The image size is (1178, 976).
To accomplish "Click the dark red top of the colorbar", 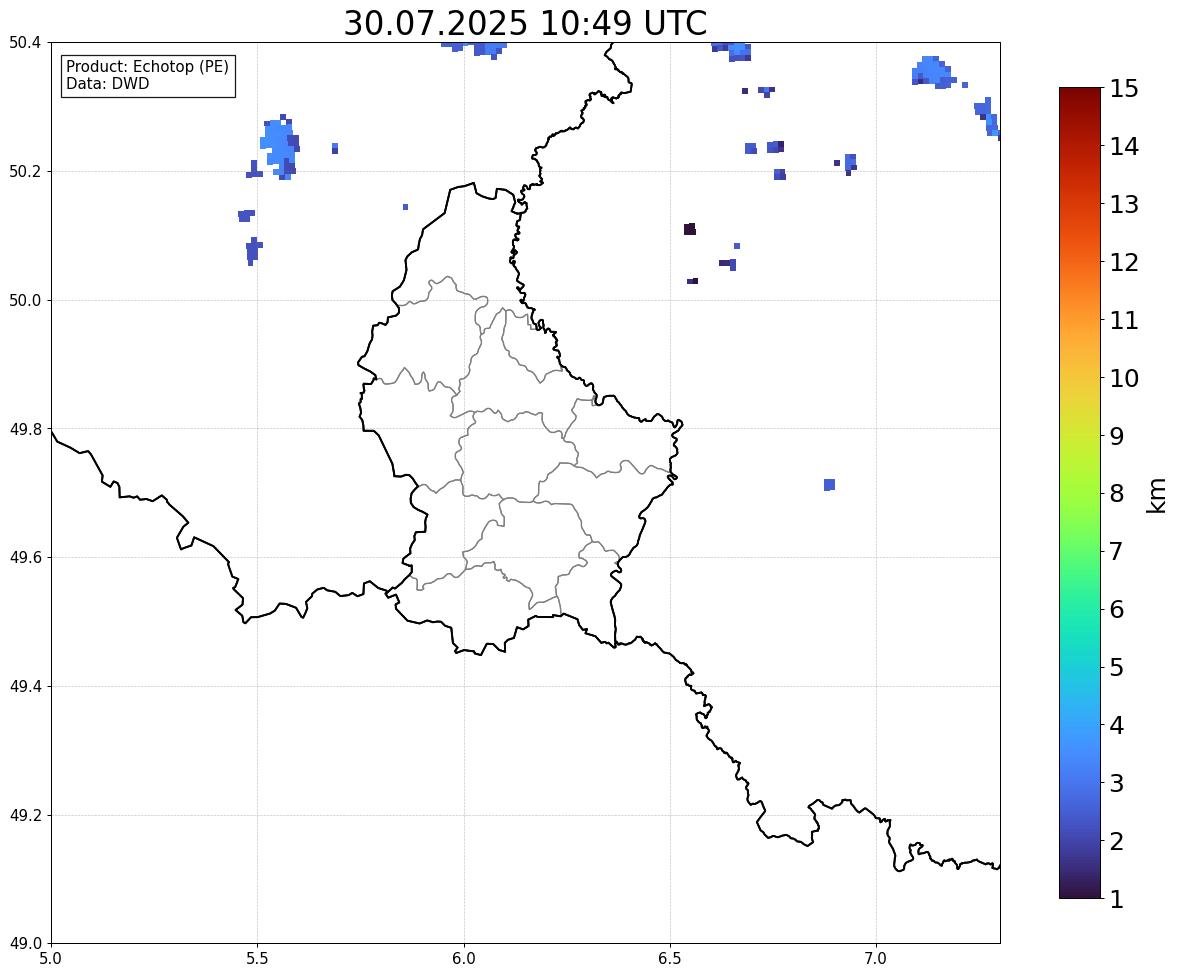I will point(1080,93).
